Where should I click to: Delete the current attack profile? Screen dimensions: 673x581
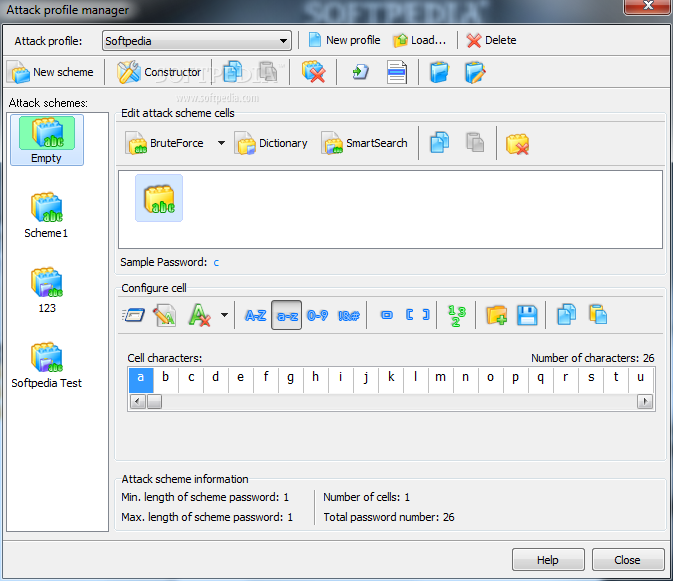pyautogui.click(x=492, y=40)
